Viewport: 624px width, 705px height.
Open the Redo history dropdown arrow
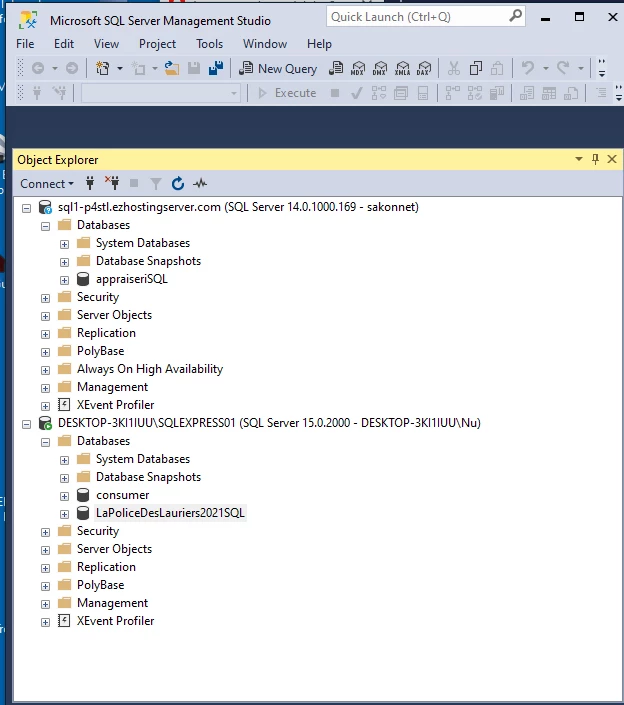pyautogui.click(x=581, y=68)
